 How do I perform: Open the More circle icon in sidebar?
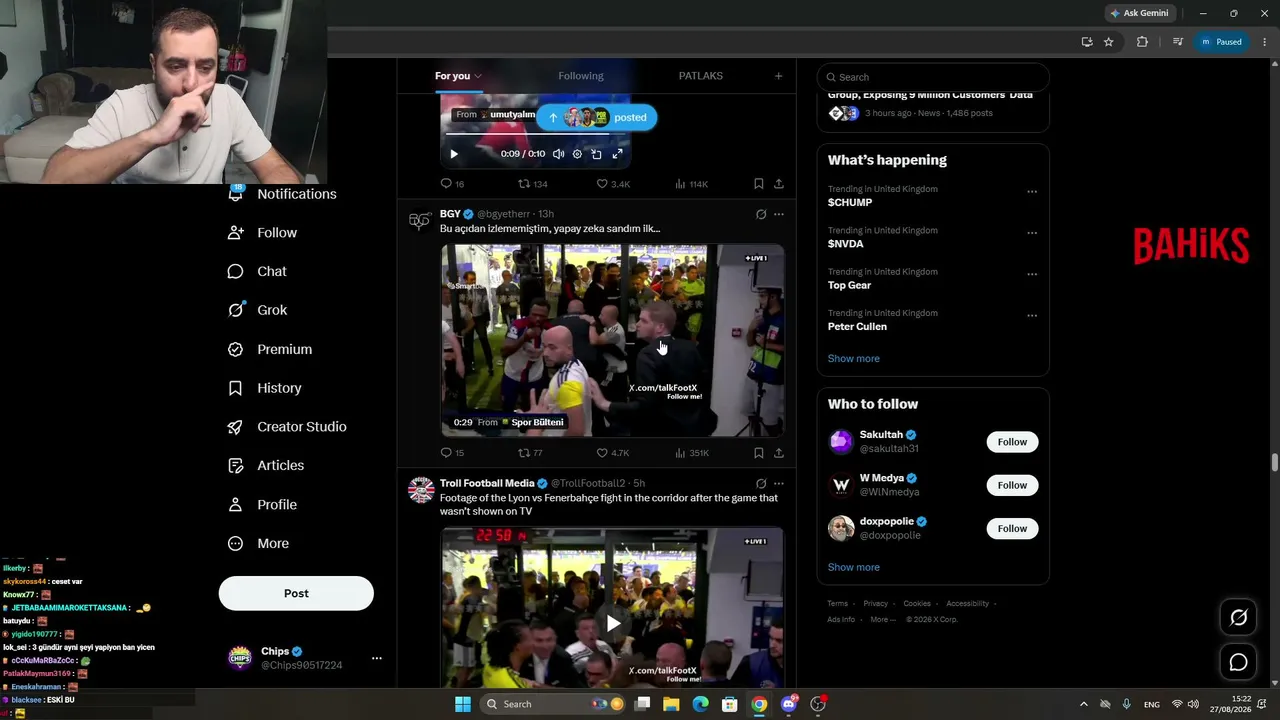(236, 543)
